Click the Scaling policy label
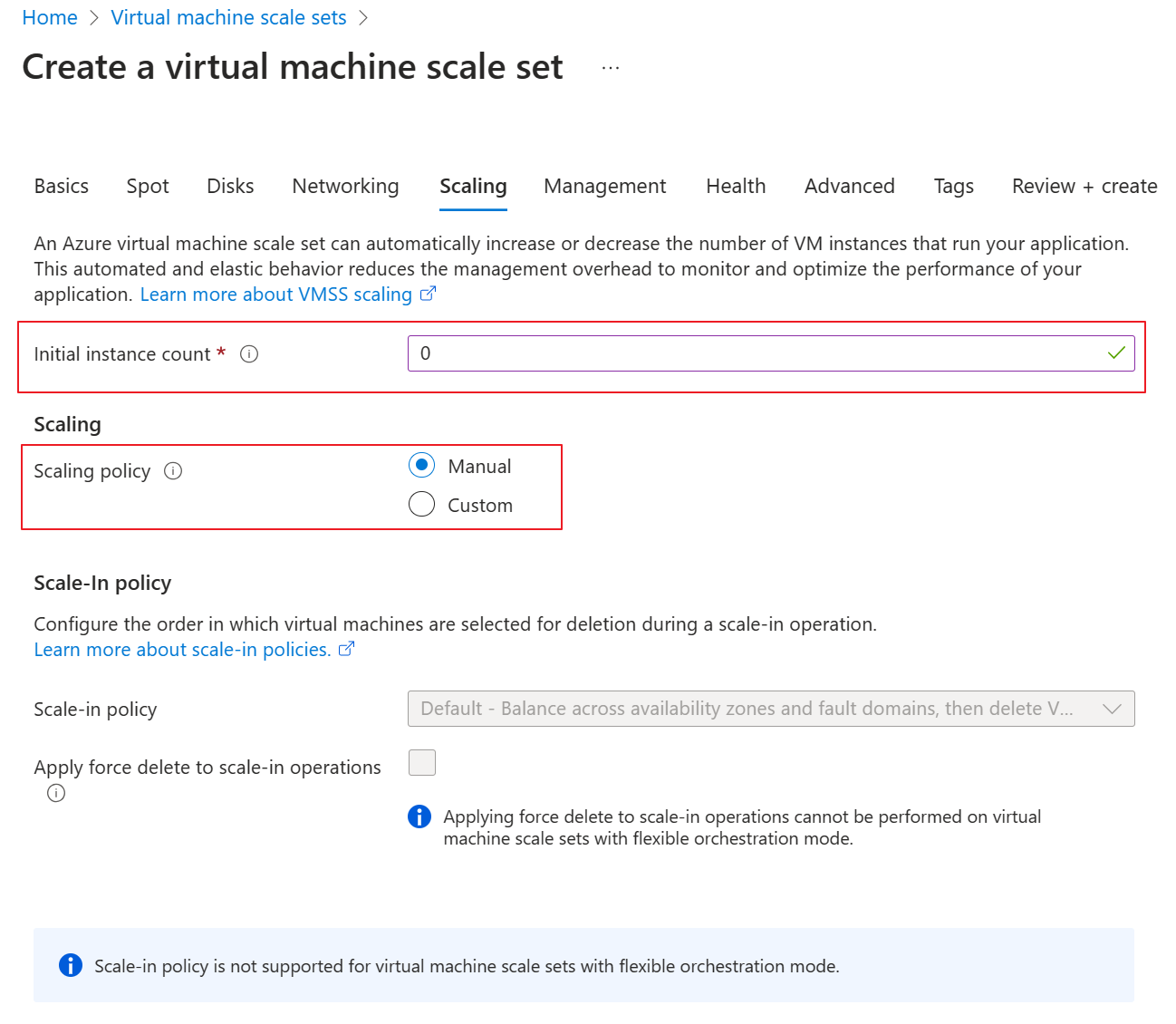 [x=92, y=471]
